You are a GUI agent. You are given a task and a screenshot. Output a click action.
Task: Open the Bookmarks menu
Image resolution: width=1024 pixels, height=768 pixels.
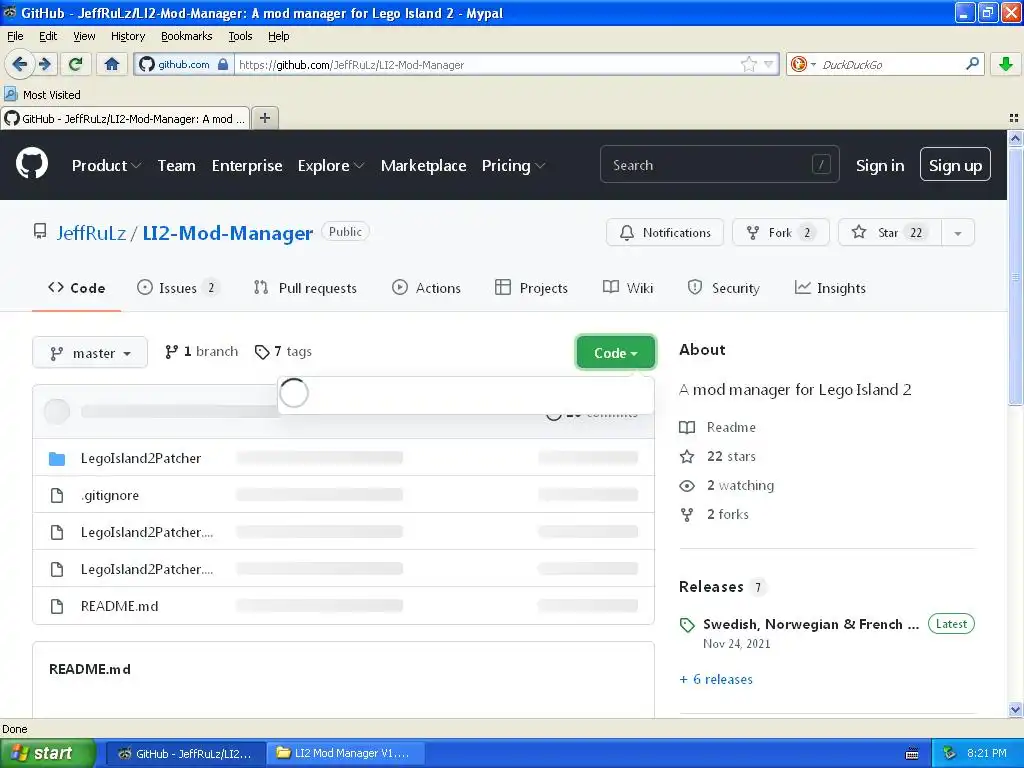[186, 36]
